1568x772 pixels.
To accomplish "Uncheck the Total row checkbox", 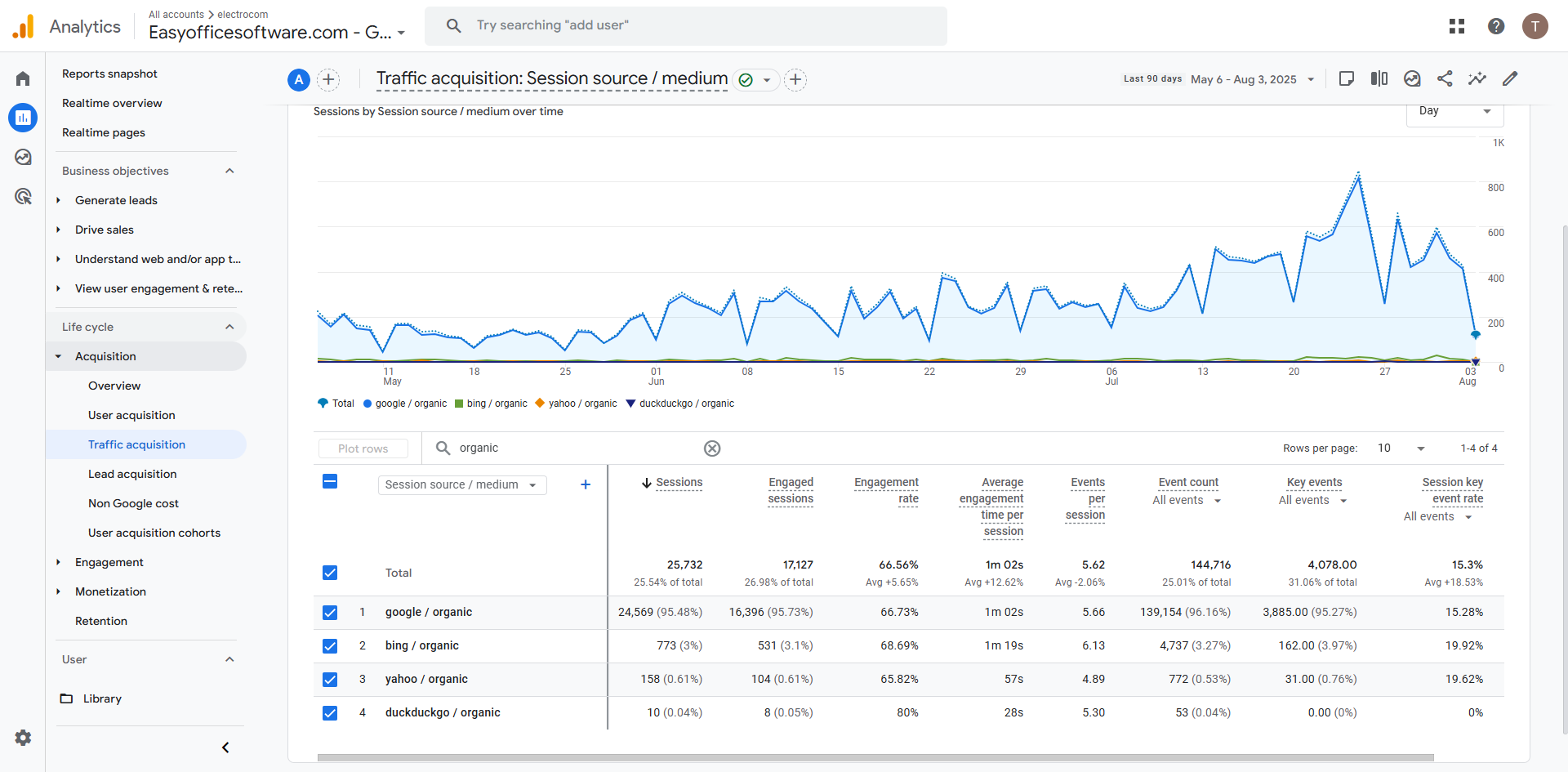I will 330,573.
